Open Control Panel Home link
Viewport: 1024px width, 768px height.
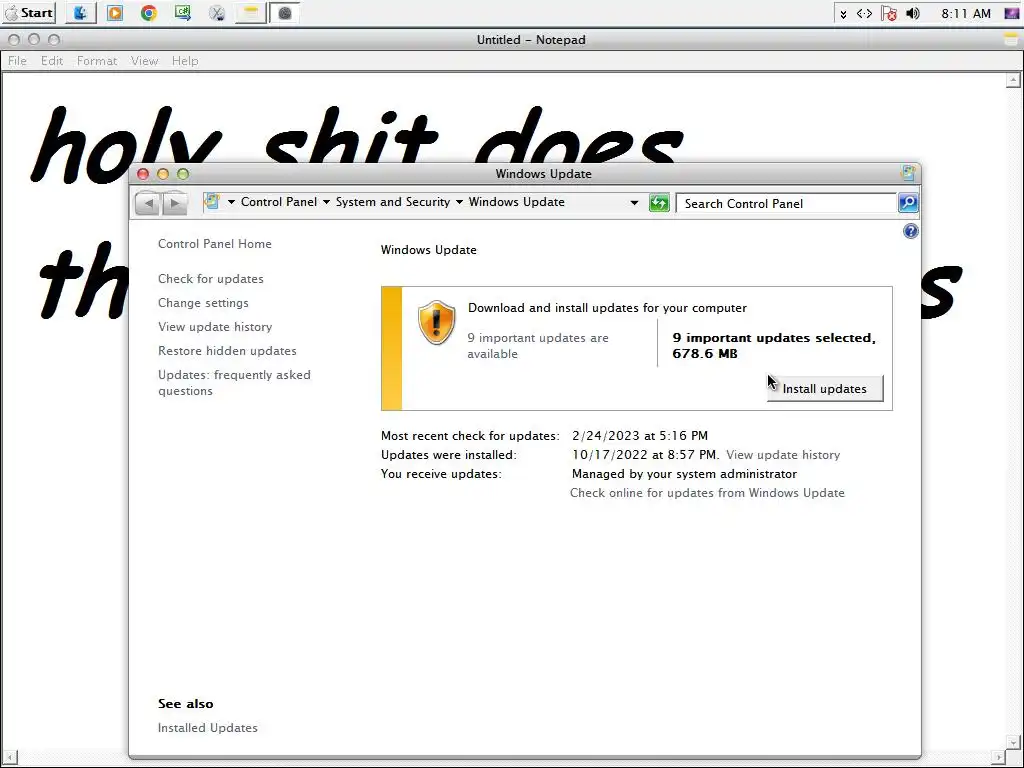click(215, 244)
